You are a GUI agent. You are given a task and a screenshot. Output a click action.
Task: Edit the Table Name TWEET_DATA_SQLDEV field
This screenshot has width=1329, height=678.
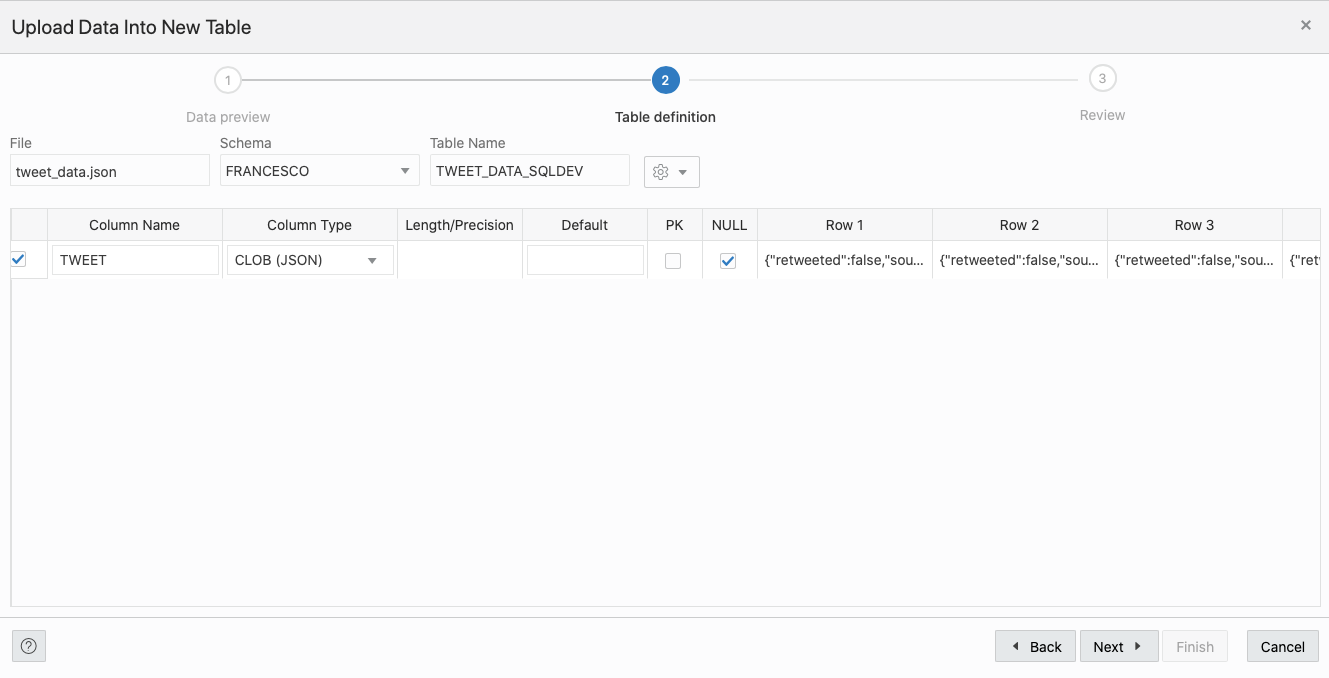coord(530,171)
